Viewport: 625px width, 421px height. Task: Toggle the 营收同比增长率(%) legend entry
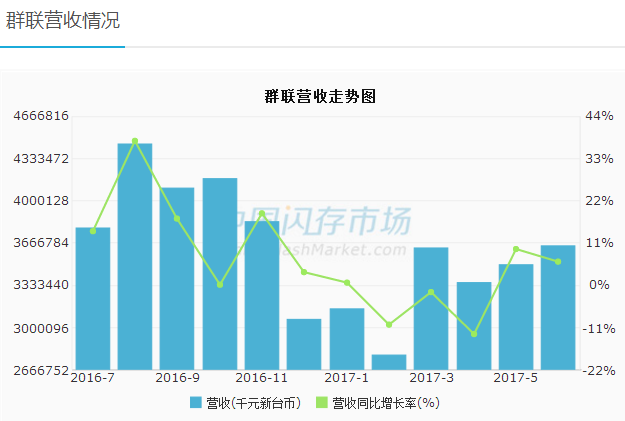pos(378,403)
